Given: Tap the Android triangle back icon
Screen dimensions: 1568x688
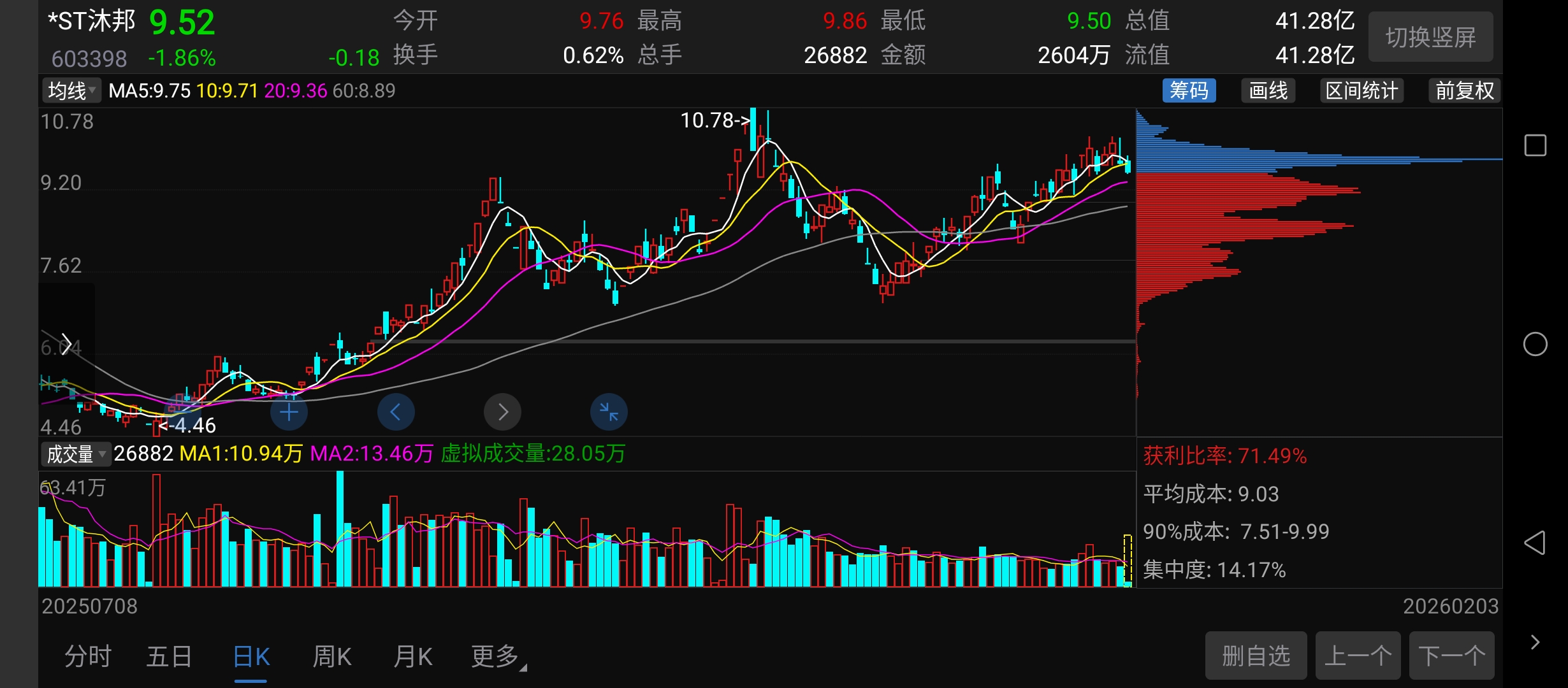Looking at the screenshot, I should click(1535, 543).
